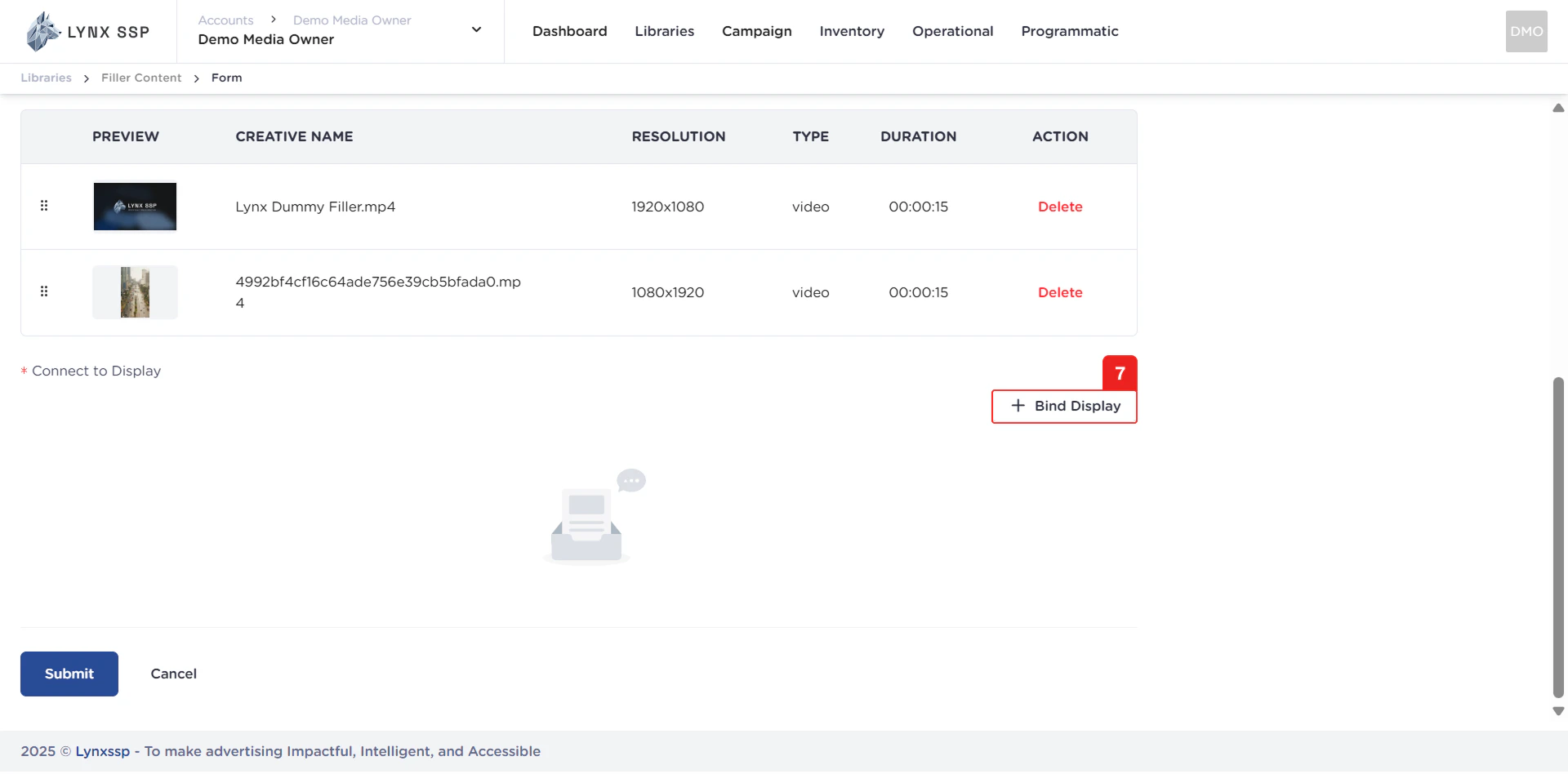Image resolution: width=1568 pixels, height=774 pixels.
Task: Click the red notification badge showing 7
Action: click(1120, 373)
